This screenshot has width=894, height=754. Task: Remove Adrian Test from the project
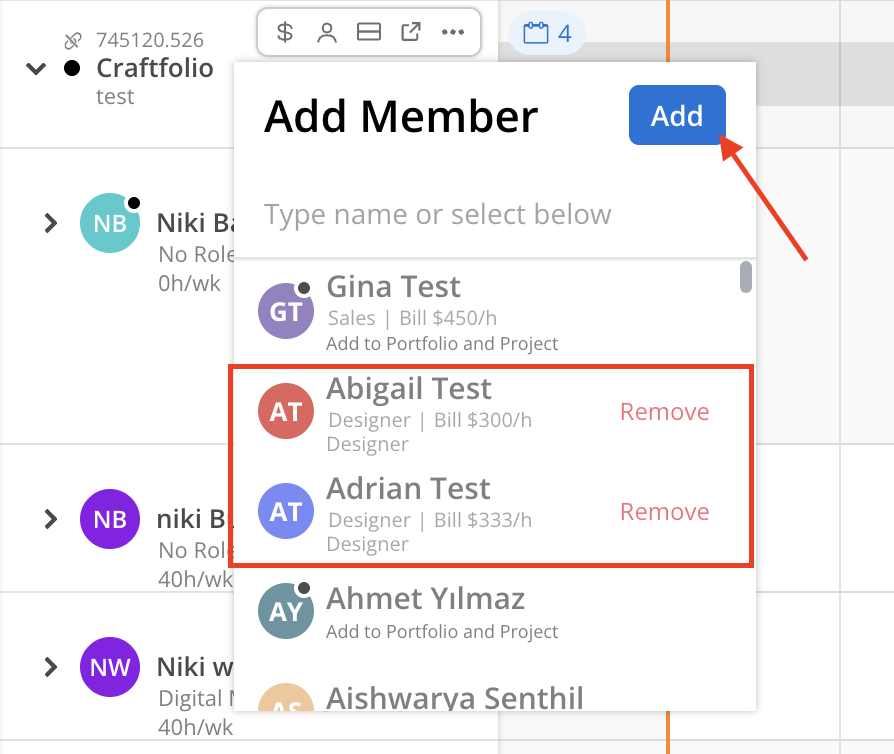click(664, 512)
